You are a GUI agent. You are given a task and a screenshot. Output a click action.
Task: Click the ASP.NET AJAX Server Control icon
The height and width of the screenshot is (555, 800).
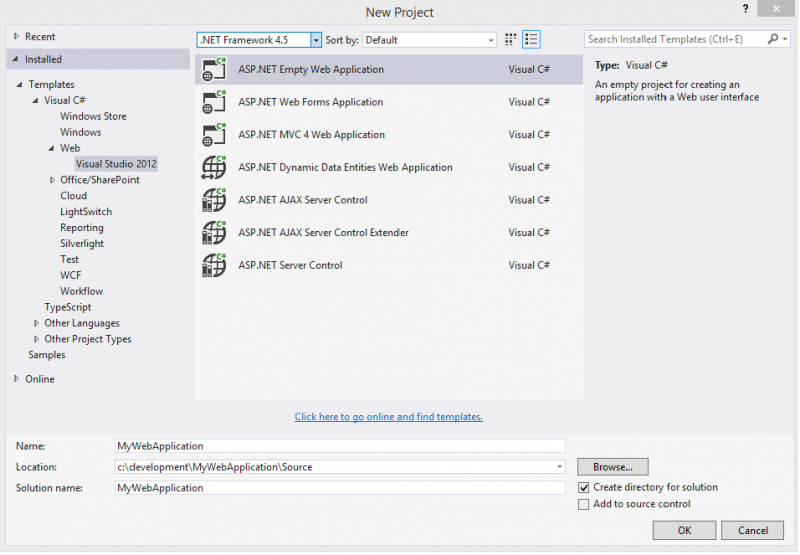214,200
